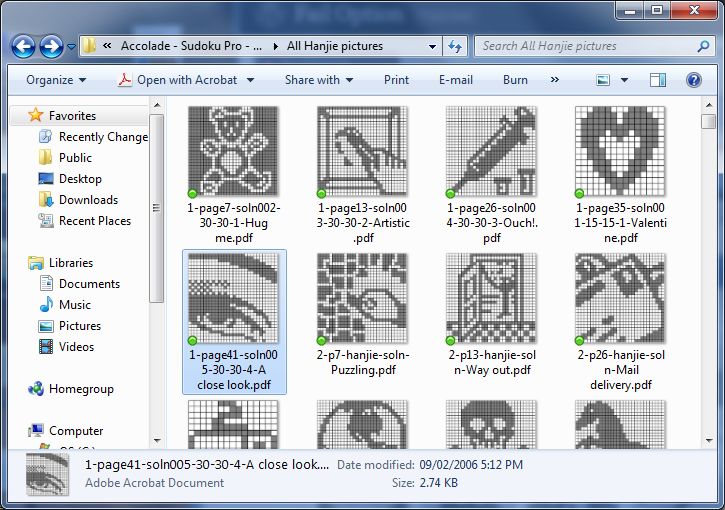Select the Ouch! syringe thumbnail
Image resolution: width=725 pixels, height=510 pixels.
coord(491,151)
